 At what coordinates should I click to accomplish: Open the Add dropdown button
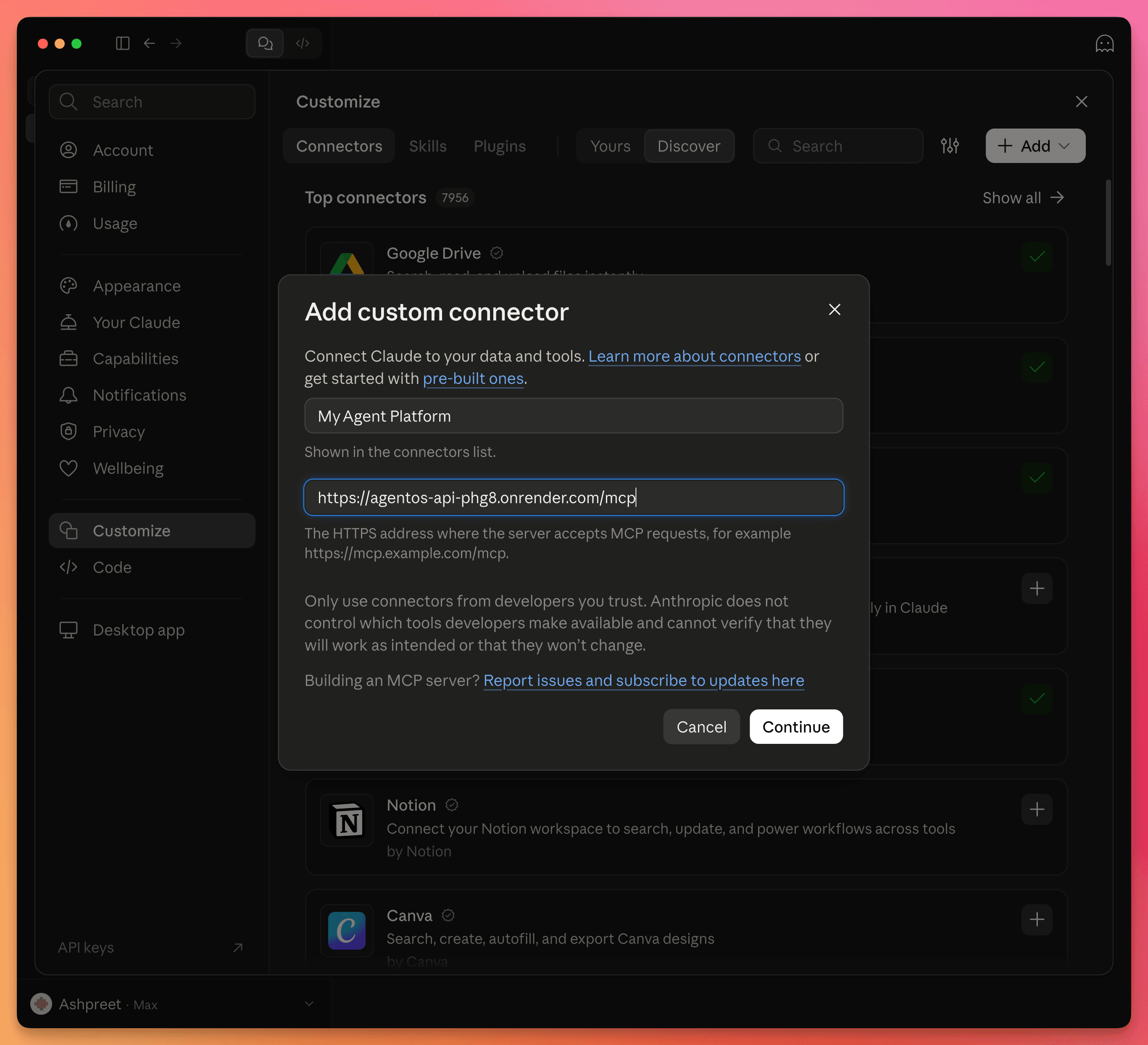(1035, 146)
